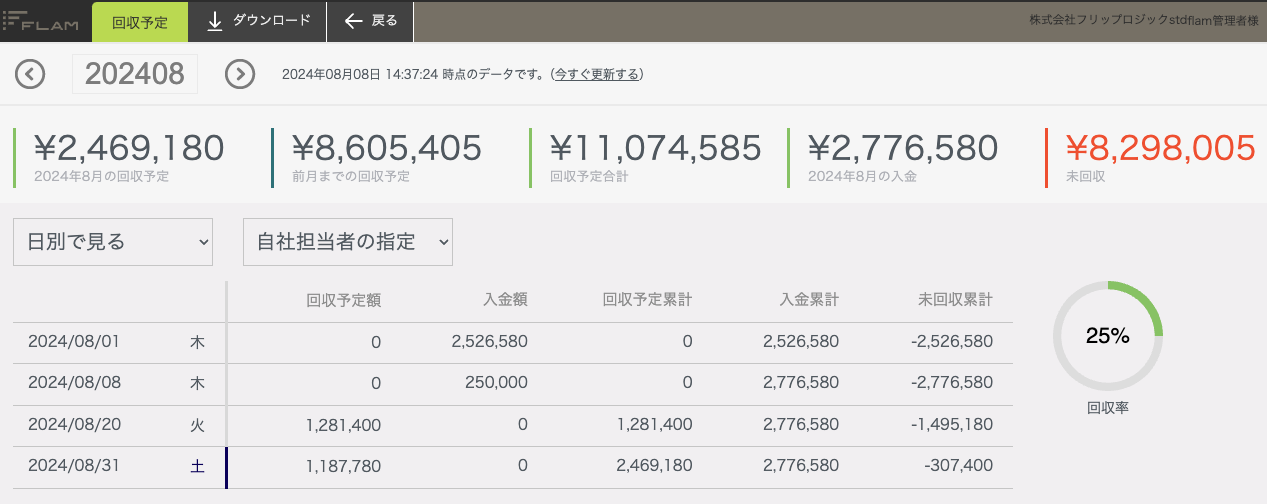Click the 今すぐ更新する link
Viewport: 1267px width, 504px height.
pyautogui.click(x=597, y=74)
